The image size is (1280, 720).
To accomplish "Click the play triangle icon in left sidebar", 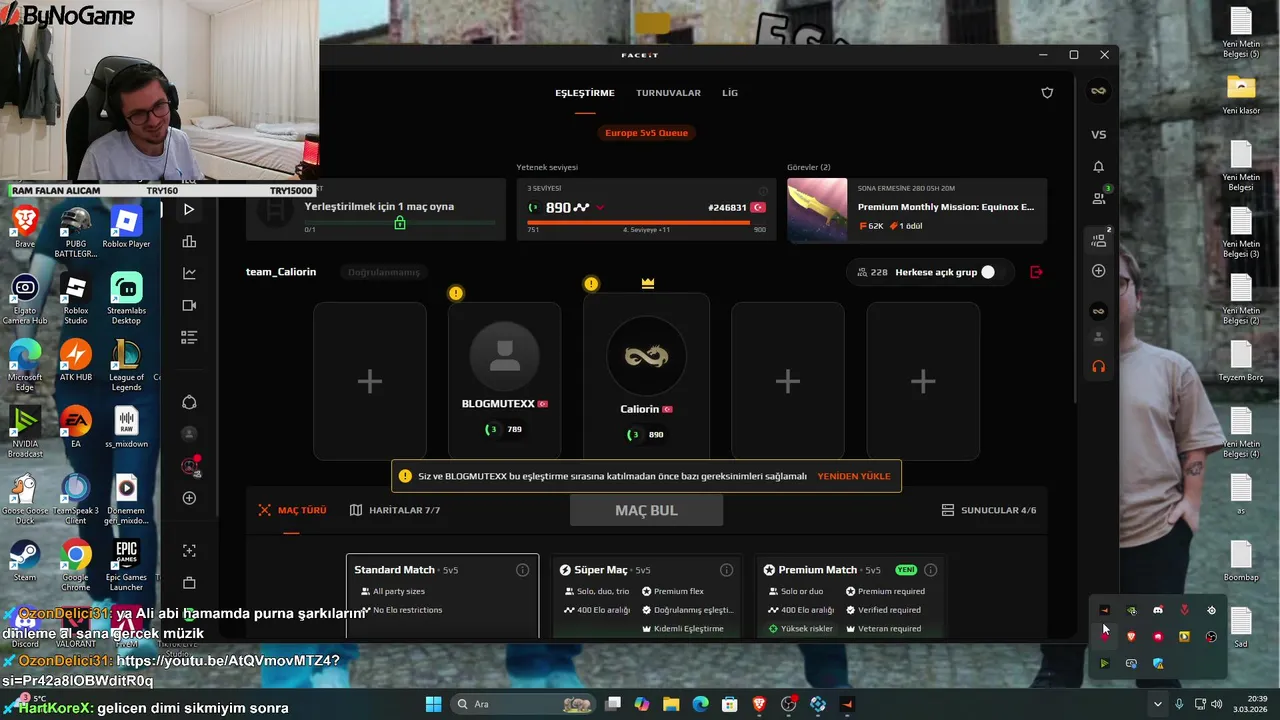I will click(x=189, y=210).
